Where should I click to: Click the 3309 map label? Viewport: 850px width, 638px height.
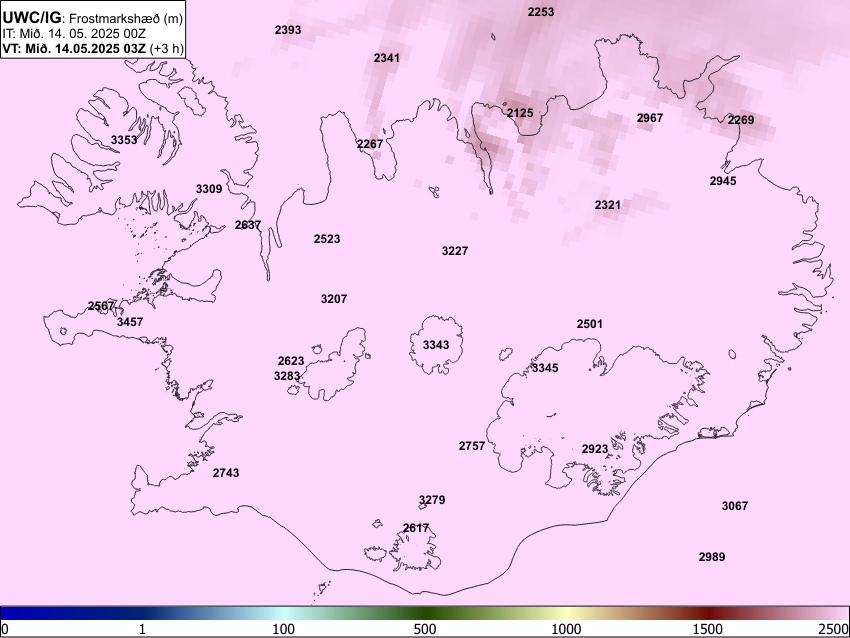click(209, 189)
